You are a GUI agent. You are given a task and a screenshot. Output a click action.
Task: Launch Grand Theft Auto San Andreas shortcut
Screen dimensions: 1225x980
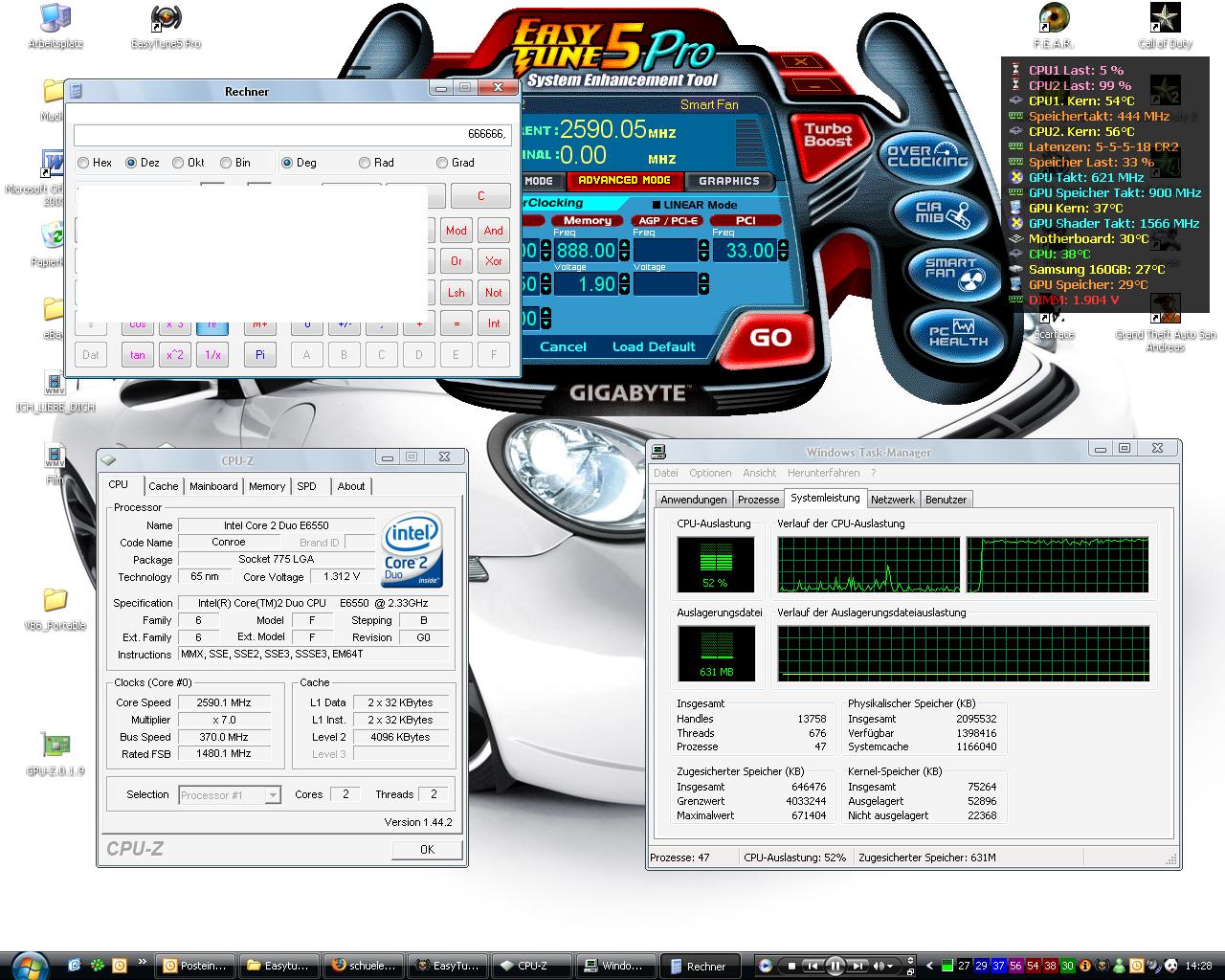(1165, 323)
